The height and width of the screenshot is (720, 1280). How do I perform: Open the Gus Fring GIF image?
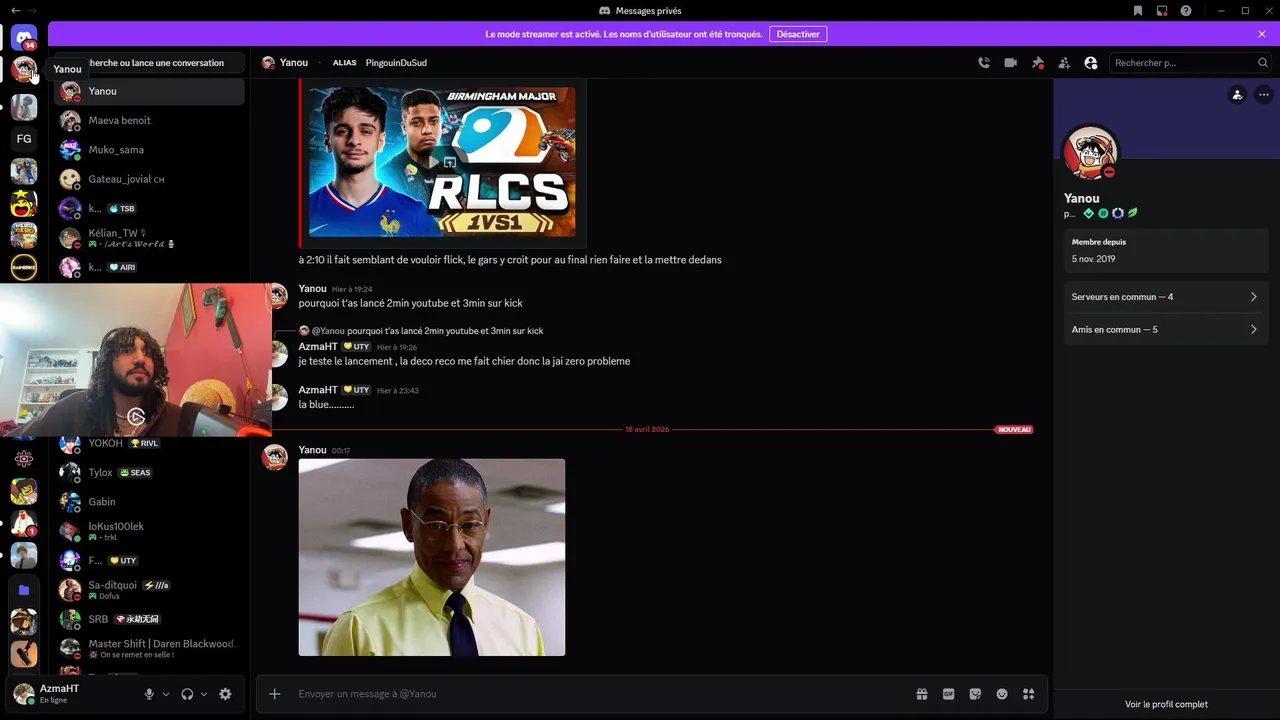(432, 557)
